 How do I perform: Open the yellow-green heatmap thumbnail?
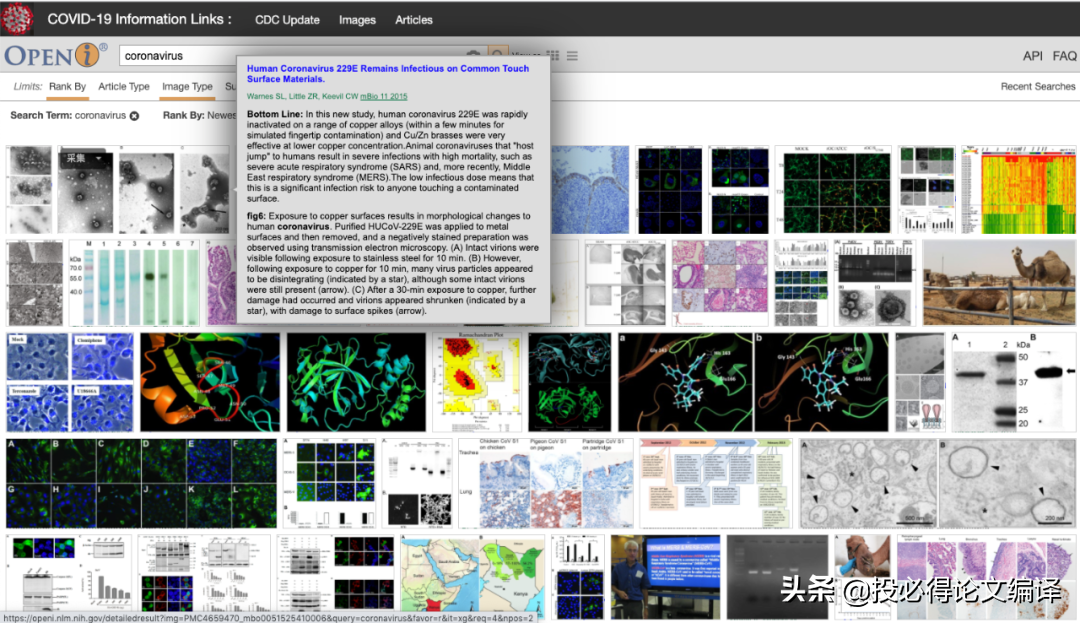point(1018,189)
